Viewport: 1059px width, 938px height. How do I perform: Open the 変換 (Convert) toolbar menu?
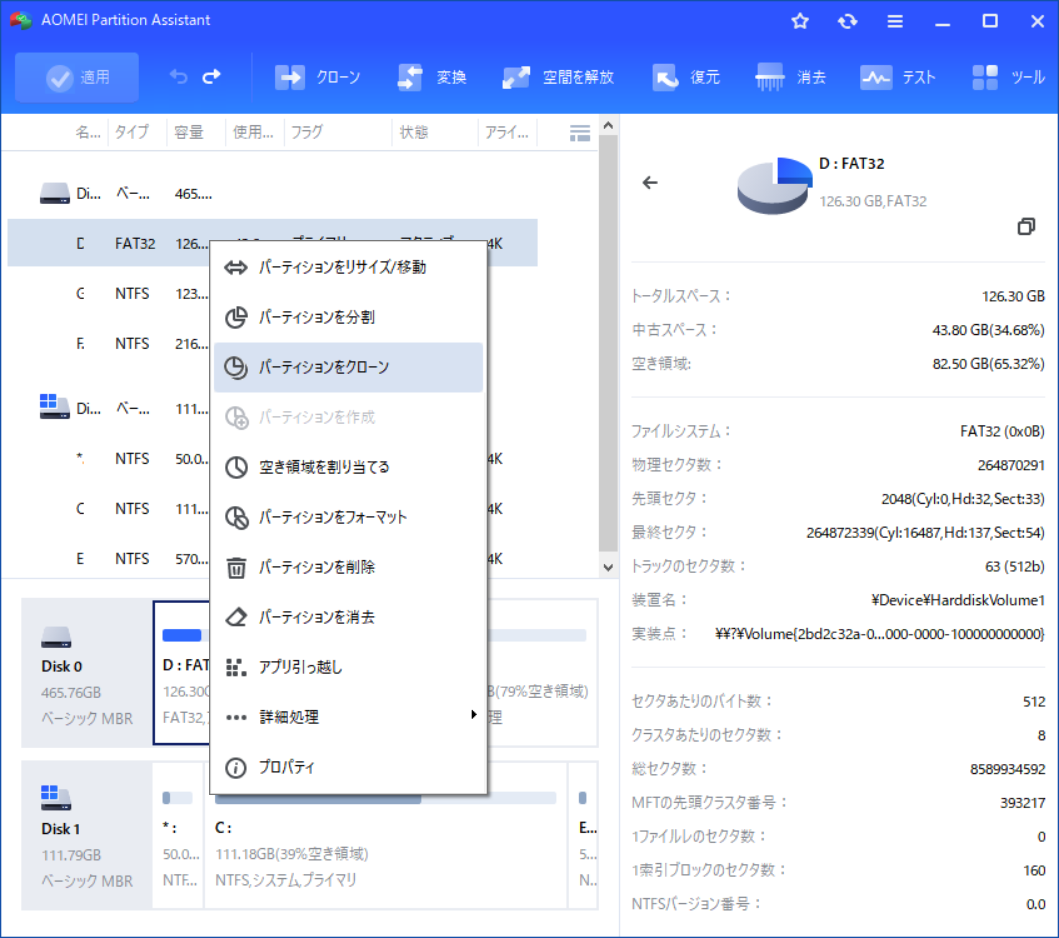432,78
